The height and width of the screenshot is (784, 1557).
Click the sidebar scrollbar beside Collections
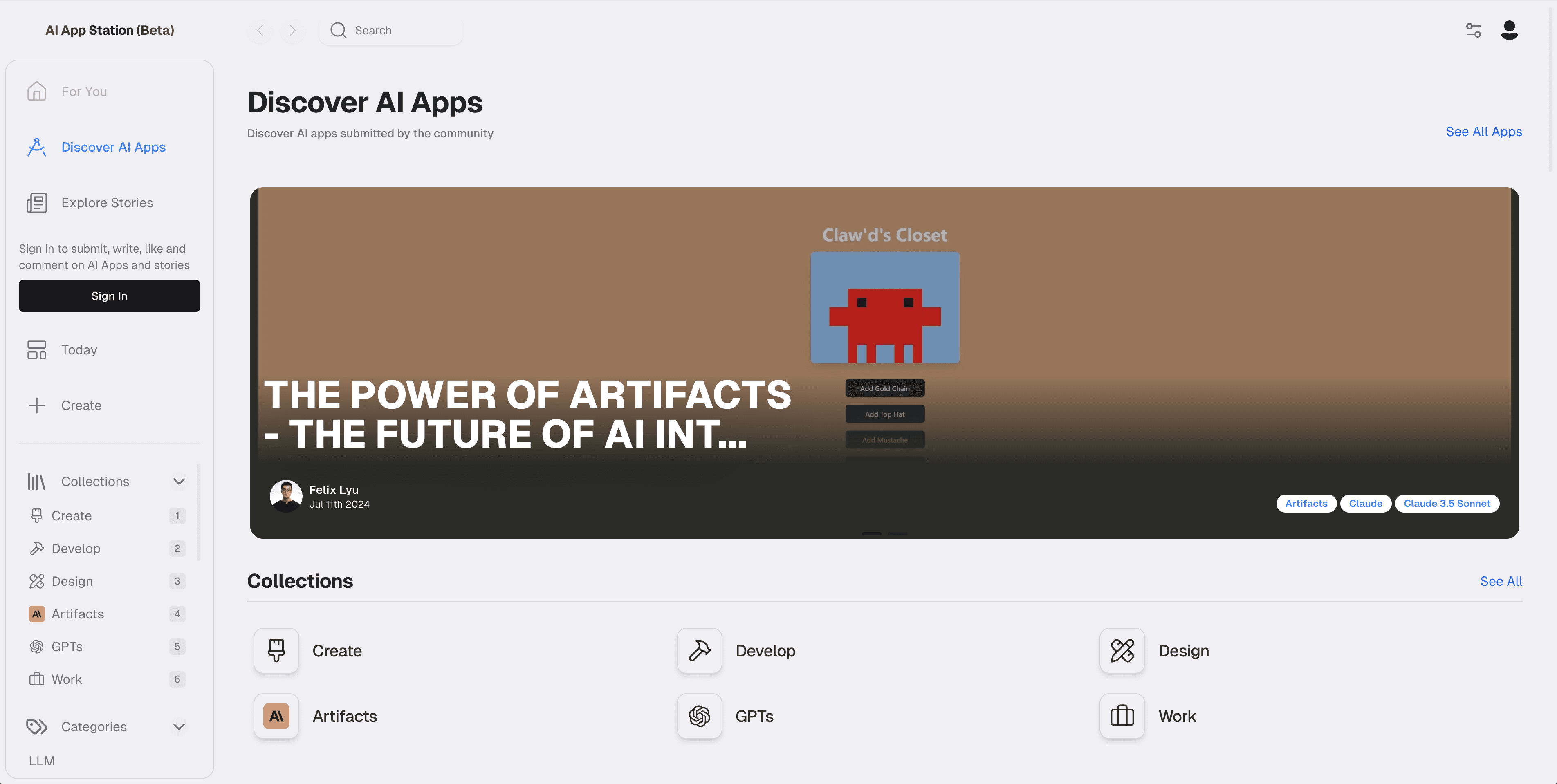(198, 511)
